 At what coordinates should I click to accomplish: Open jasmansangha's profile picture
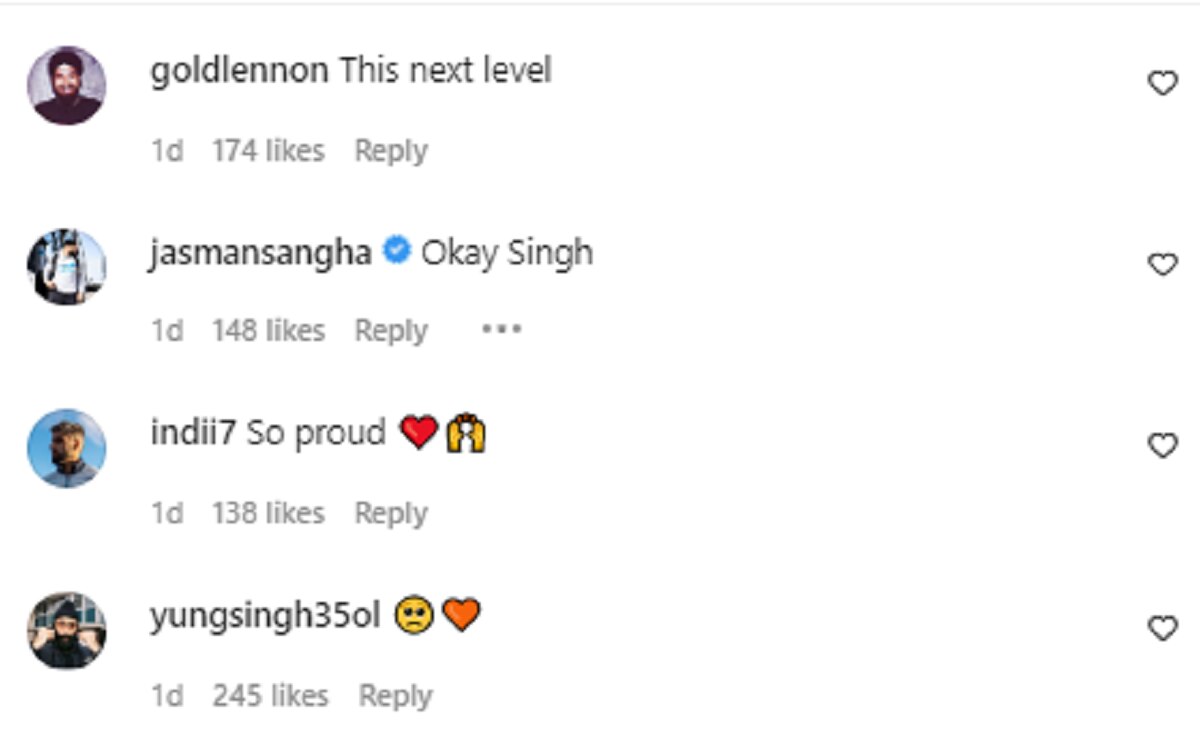tap(66, 266)
